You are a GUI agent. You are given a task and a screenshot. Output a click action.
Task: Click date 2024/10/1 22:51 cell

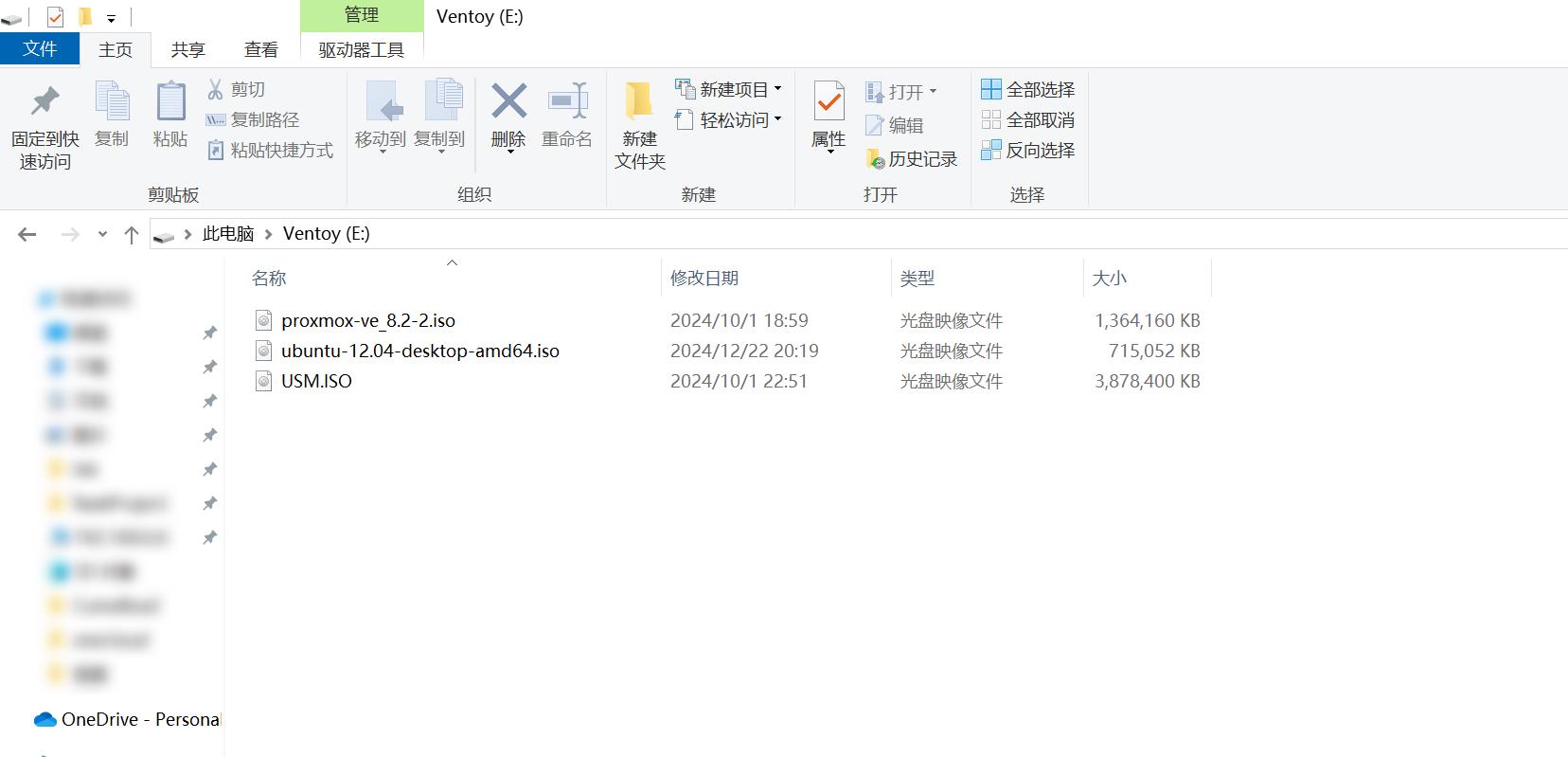pyautogui.click(x=739, y=381)
